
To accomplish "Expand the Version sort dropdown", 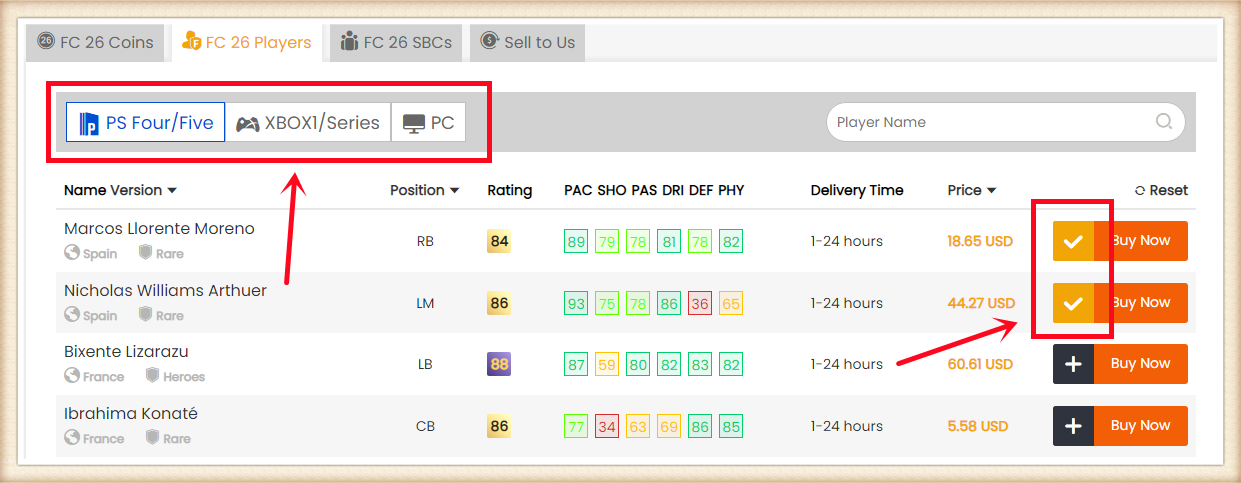I will pyautogui.click(x=172, y=191).
